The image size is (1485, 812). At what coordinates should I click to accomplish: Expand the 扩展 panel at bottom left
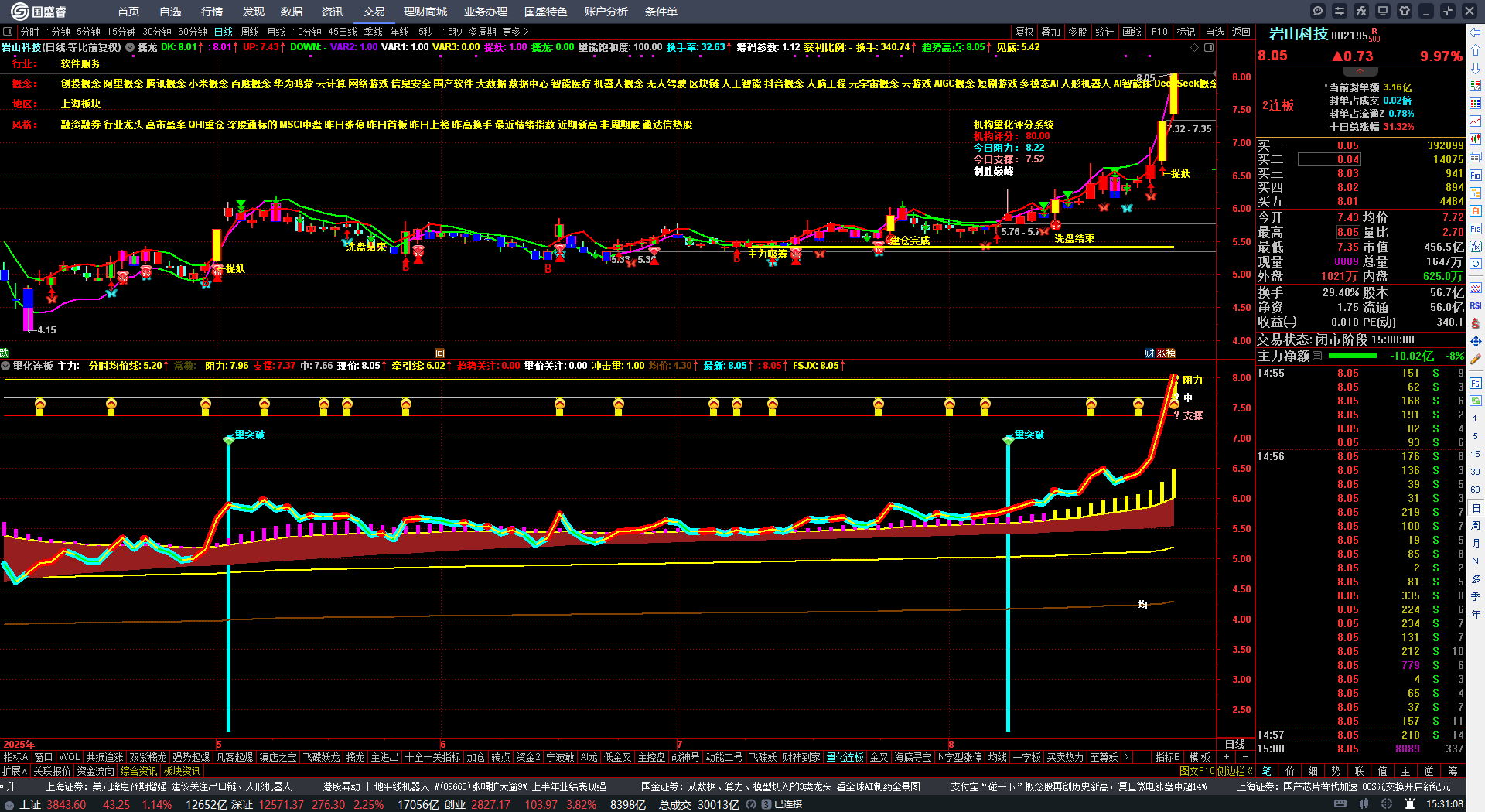point(15,771)
